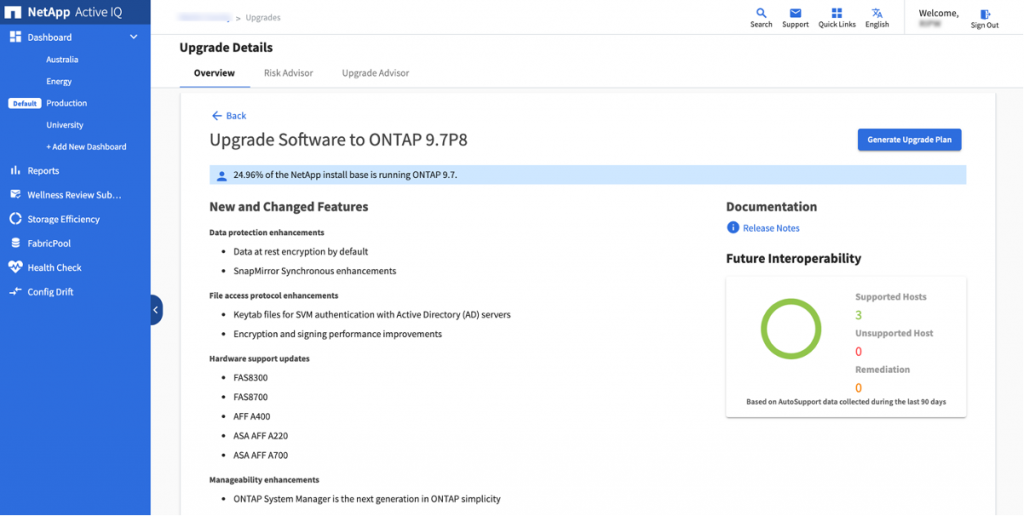This screenshot has width=1024, height=516.
Task: Click the ONTAP System Manager item
Action: click(367, 499)
